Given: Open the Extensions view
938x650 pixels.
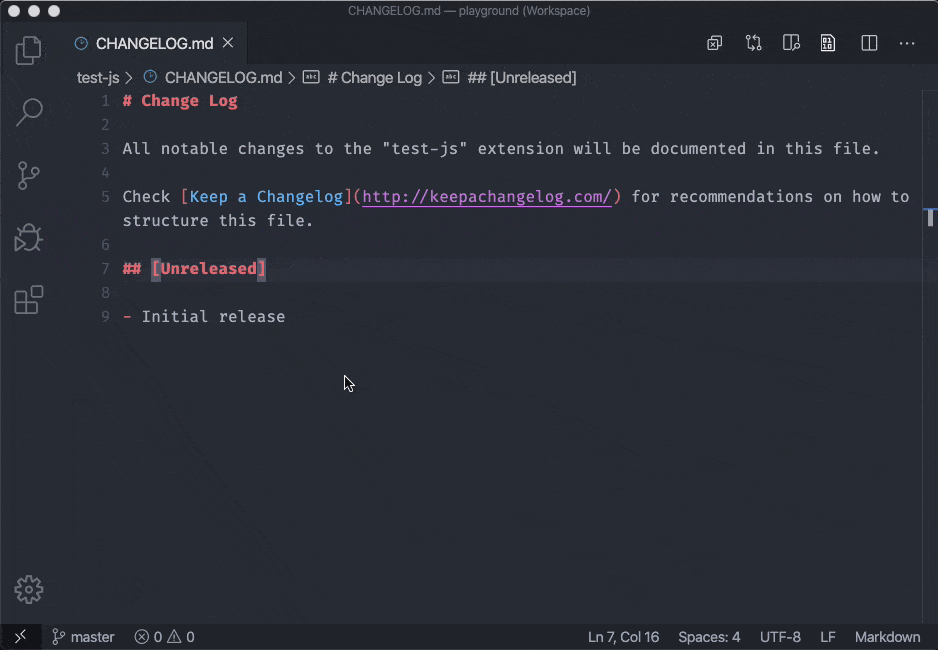Looking at the screenshot, I should [28, 299].
